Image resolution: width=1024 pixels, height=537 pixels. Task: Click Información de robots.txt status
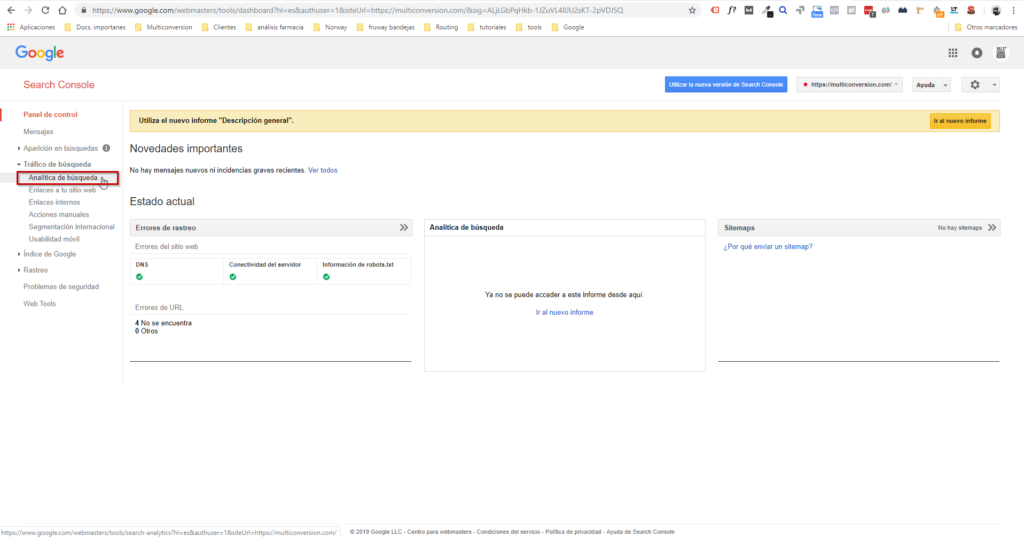click(x=326, y=277)
